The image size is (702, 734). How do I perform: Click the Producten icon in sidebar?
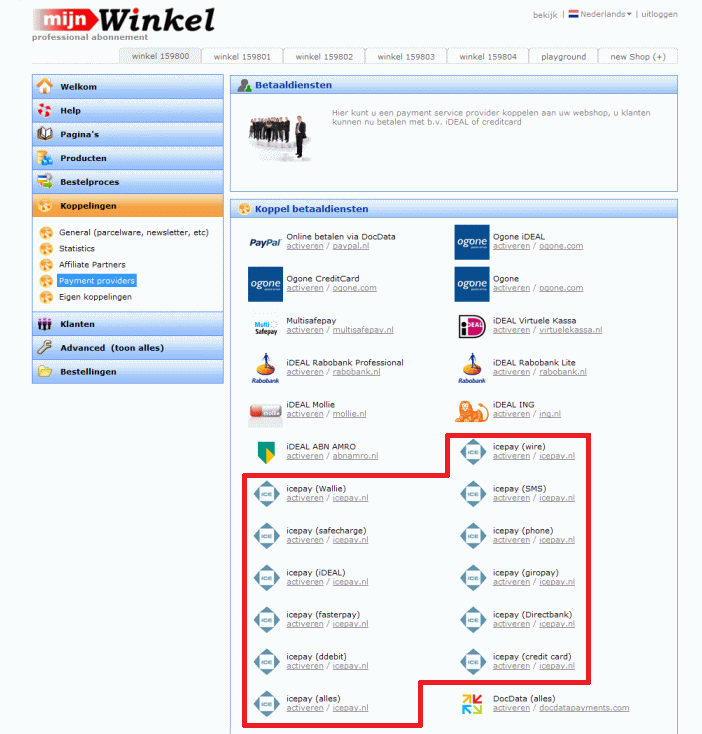click(45, 158)
